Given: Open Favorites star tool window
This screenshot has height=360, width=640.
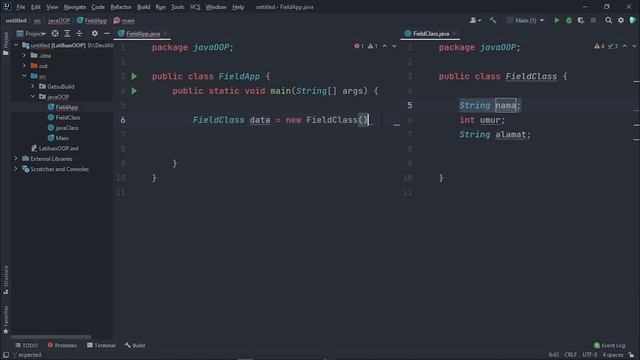Looking at the screenshot, I should pyautogui.click(x=6, y=320).
